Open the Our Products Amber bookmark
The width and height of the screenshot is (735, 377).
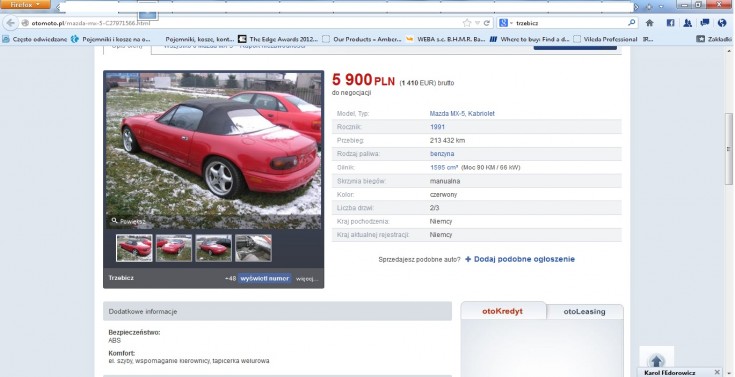point(362,39)
